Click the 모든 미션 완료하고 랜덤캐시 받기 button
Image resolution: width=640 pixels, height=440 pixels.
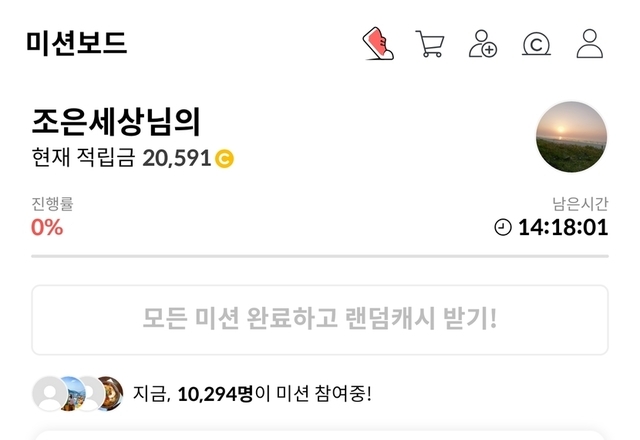pos(320,320)
